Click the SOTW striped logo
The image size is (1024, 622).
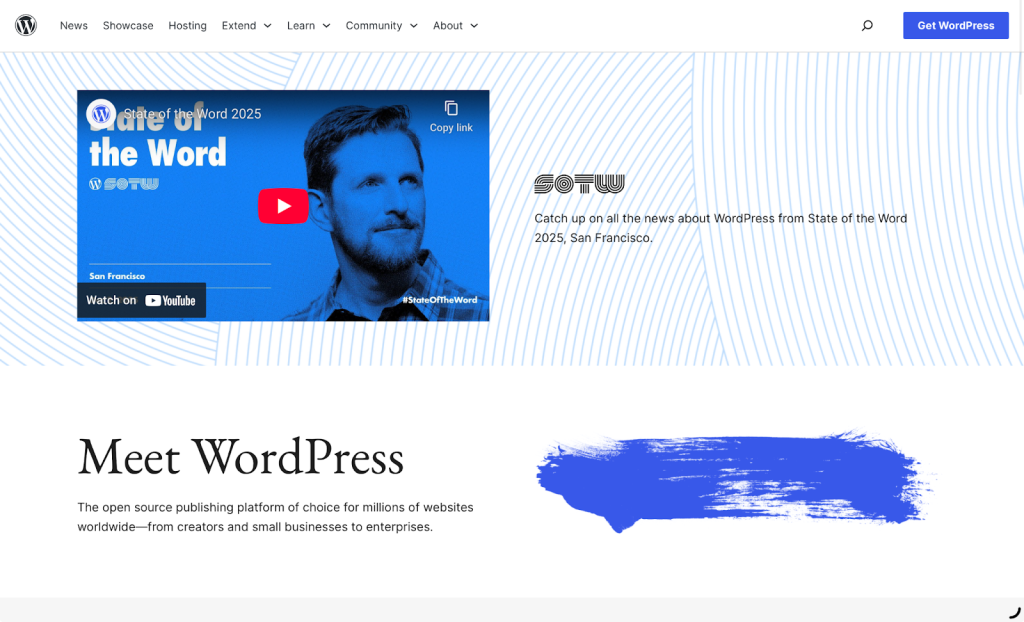(579, 184)
